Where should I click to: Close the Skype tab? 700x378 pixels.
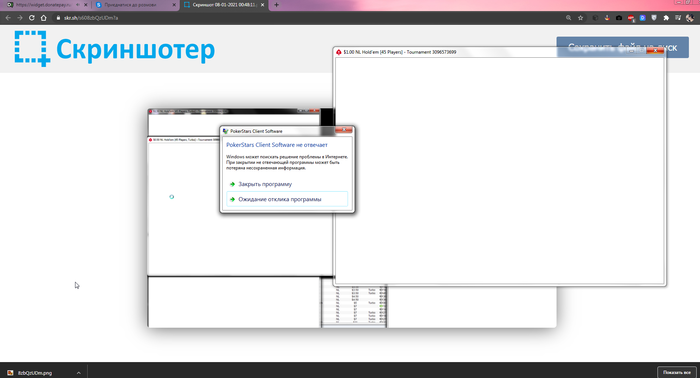pyautogui.click(x=174, y=5)
